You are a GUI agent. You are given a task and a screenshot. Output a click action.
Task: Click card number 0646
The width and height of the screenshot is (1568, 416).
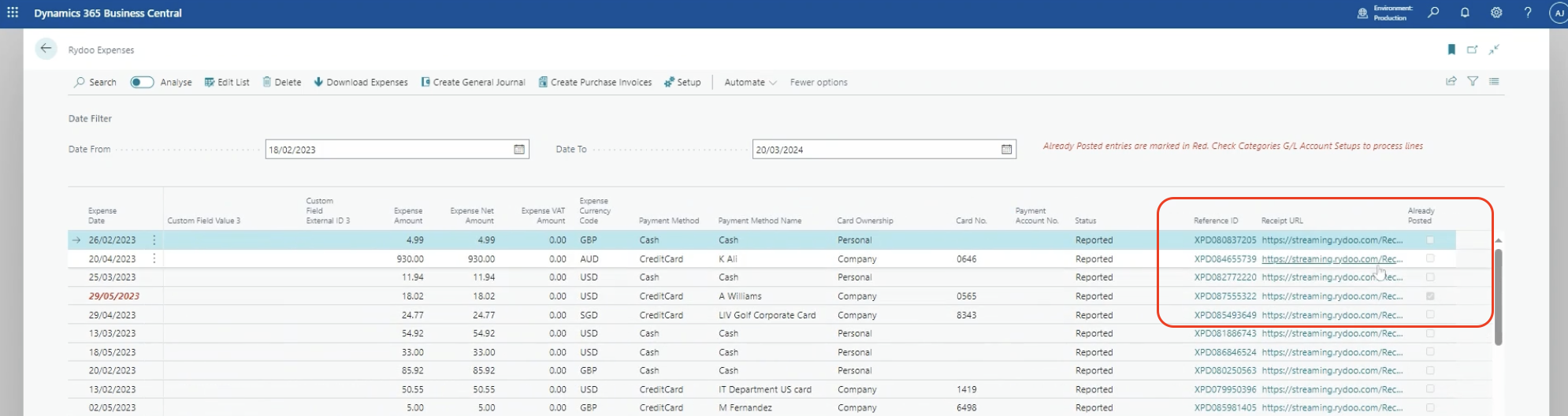[966, 258]
